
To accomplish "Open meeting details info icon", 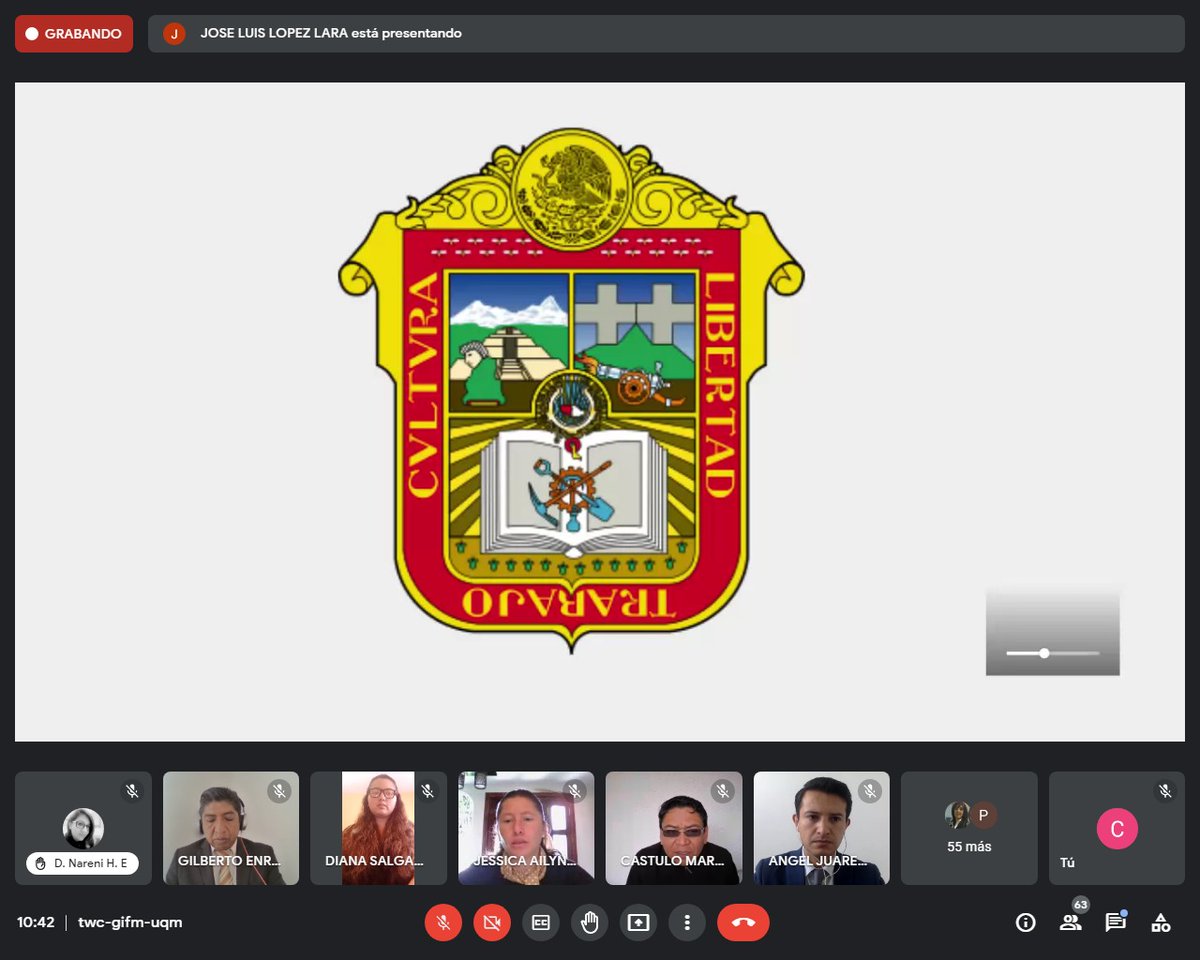I will [x=1025, y=922].
